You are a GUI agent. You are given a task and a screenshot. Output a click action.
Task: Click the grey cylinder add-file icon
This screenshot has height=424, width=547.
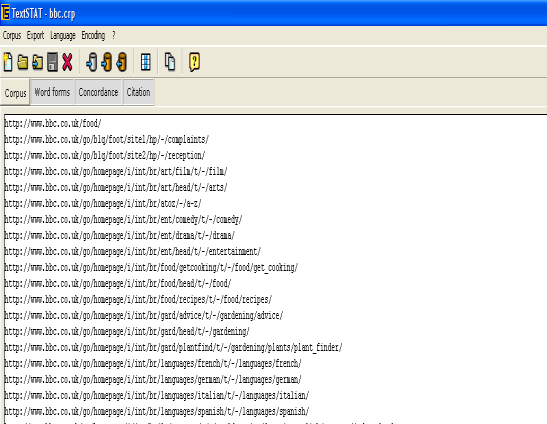point(92,62)
